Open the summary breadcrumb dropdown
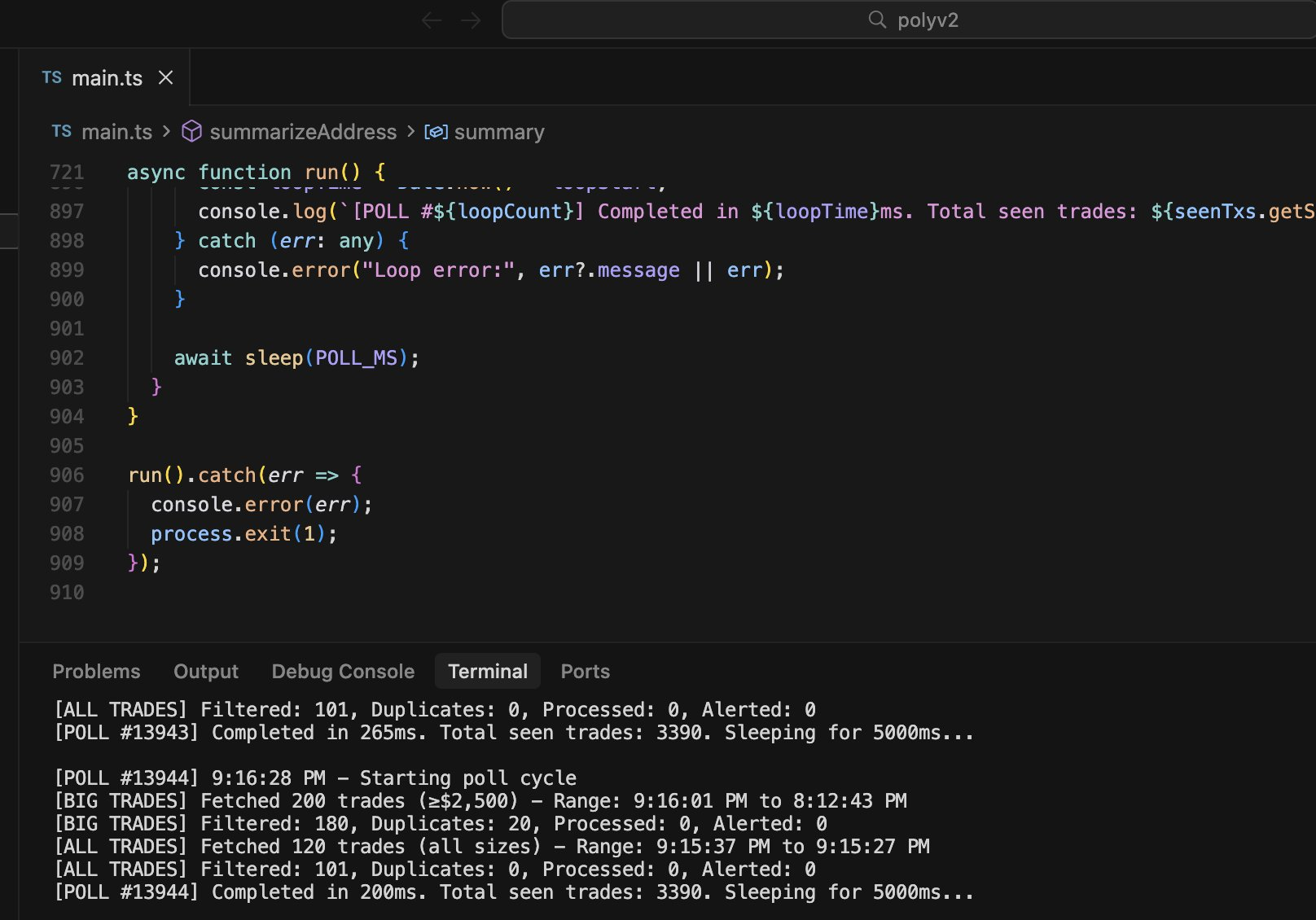 click(499, 132)
